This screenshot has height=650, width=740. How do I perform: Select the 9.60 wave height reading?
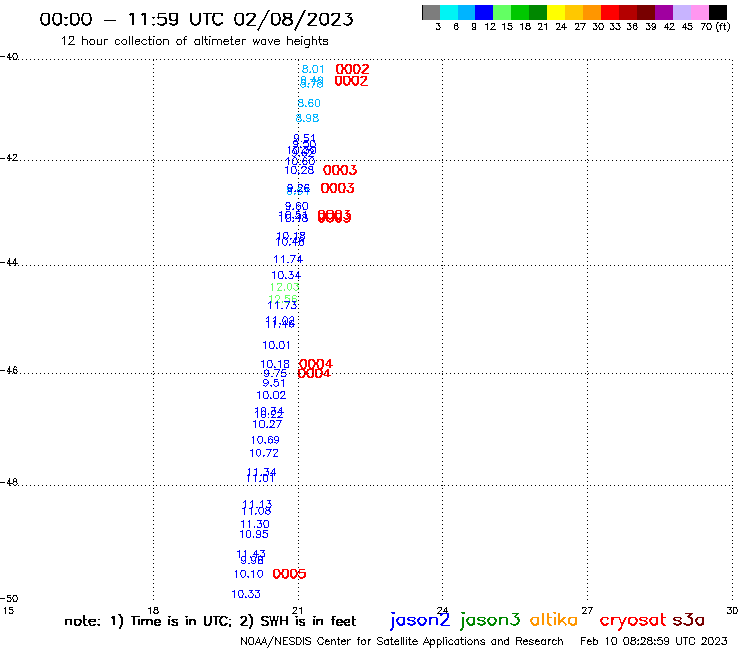pos(296,206)
